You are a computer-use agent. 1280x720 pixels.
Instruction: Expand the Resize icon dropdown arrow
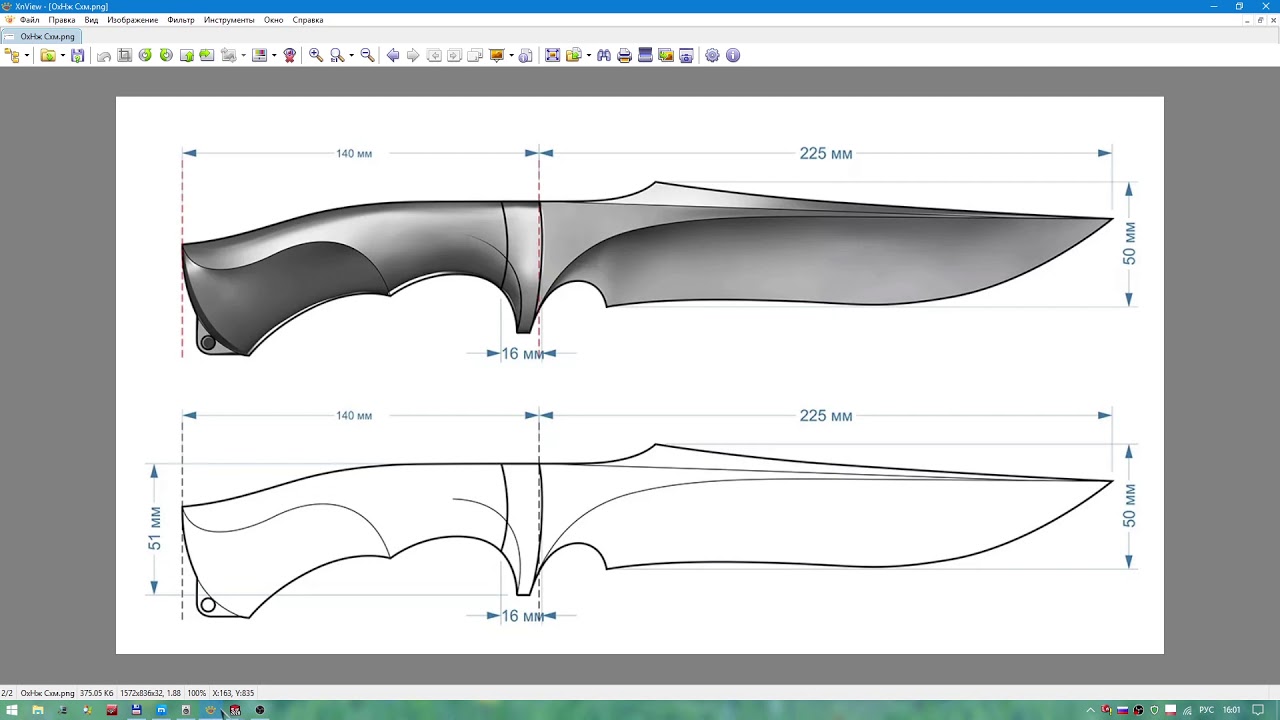tap(243, 56)
